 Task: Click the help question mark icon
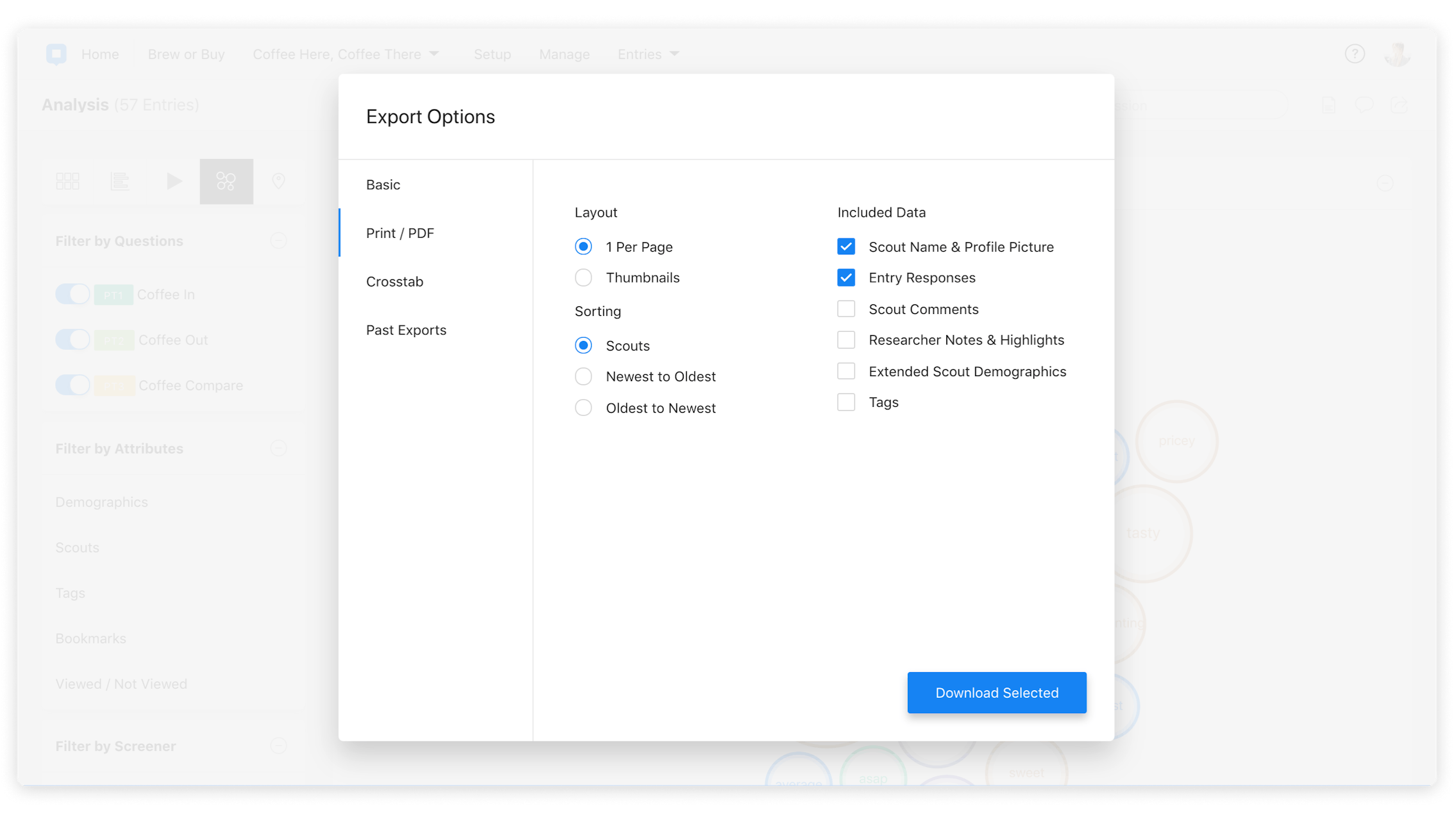pyautogui.click(x=1354, y=54)
